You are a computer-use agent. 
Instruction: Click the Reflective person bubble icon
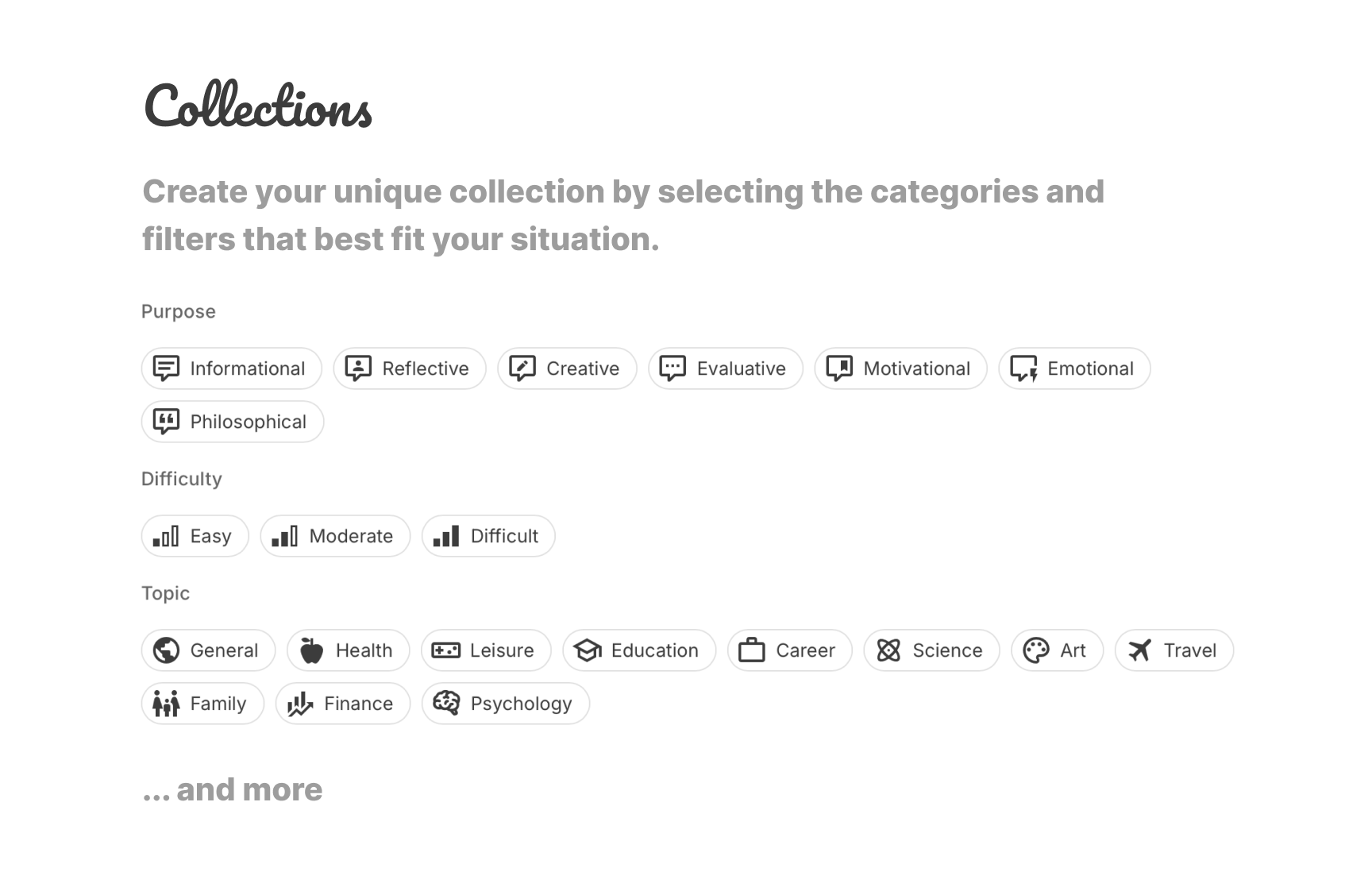click(358, 368)
